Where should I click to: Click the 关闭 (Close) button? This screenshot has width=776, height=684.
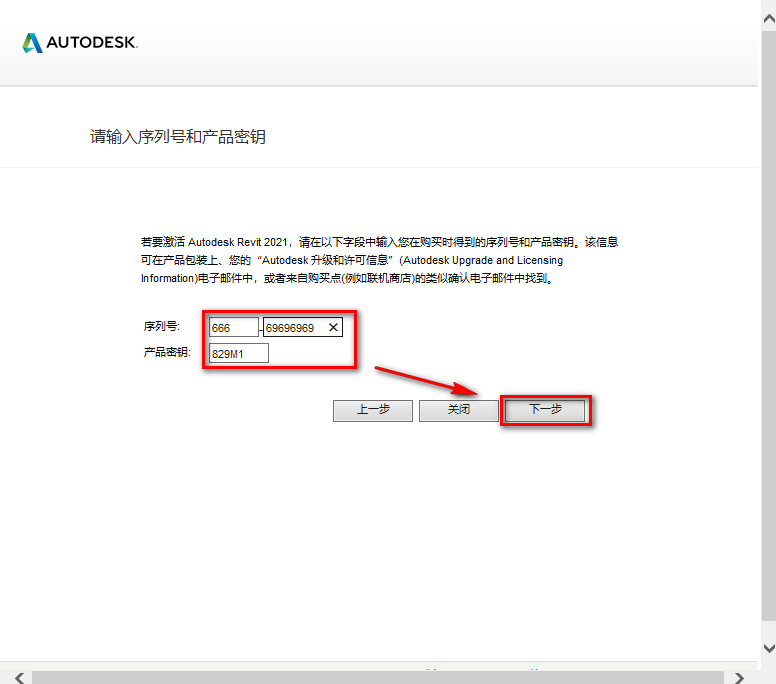click(x=458, y=410)
